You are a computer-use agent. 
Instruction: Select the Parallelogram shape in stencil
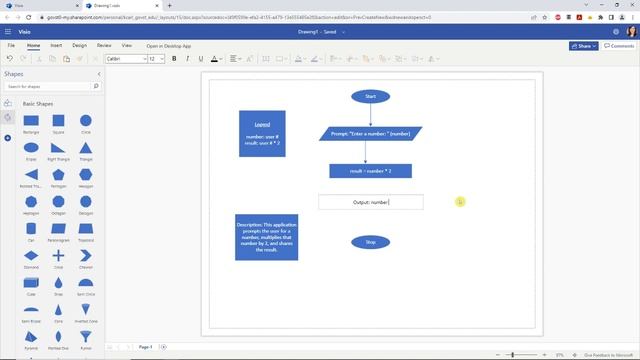pos(58,229)
